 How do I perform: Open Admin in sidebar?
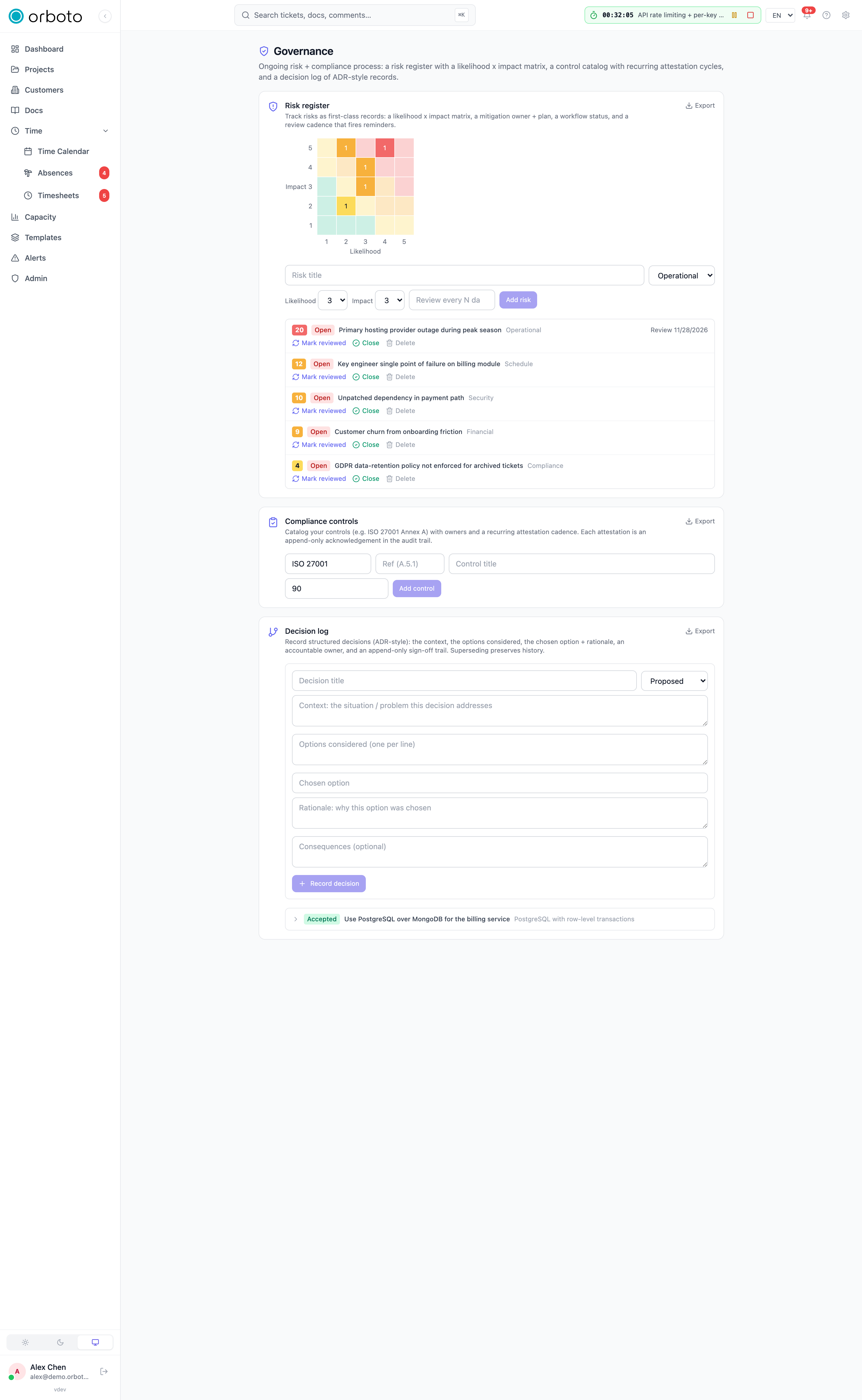(60, 279)
